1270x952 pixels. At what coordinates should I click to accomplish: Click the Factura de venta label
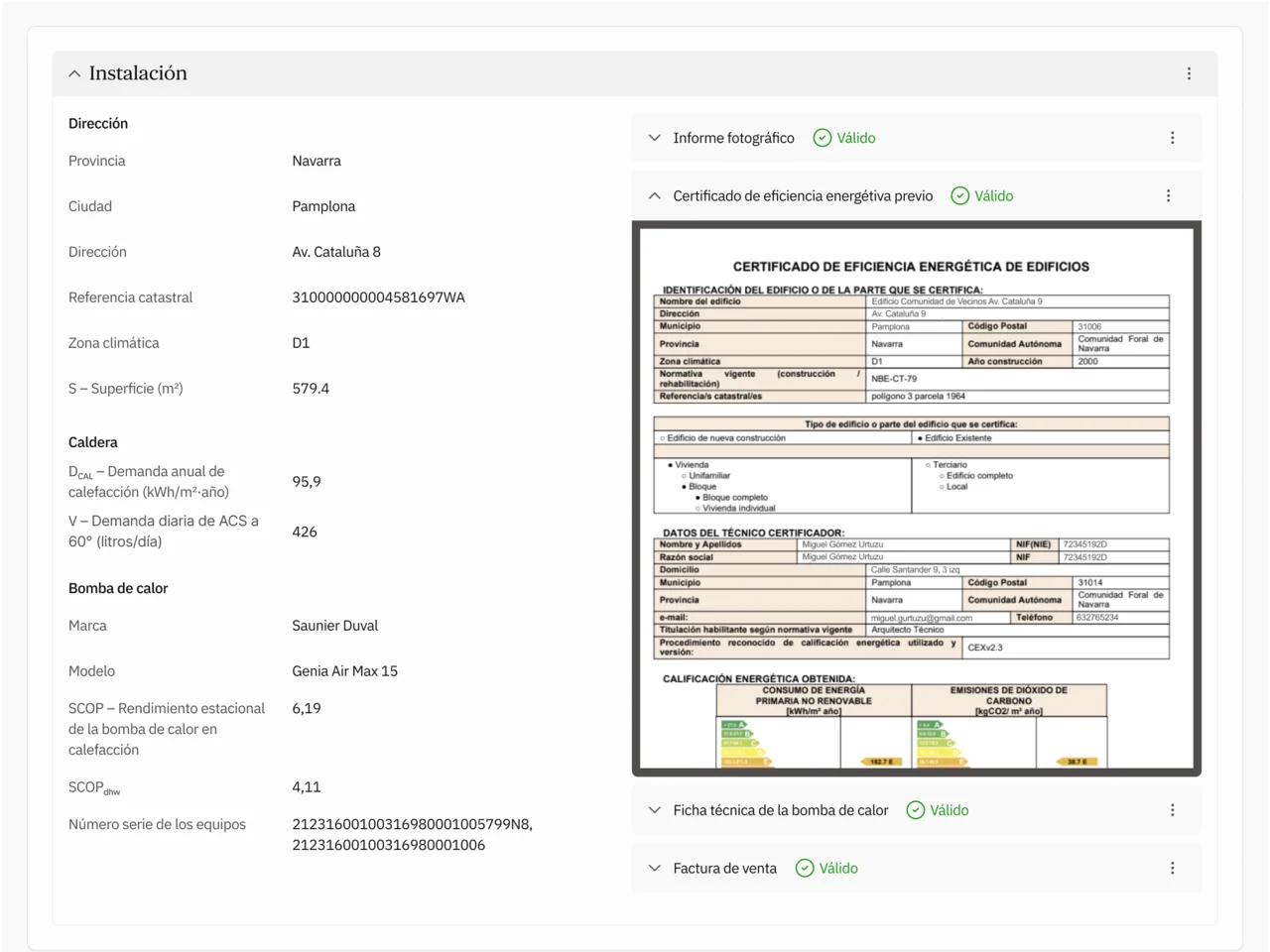724,868
